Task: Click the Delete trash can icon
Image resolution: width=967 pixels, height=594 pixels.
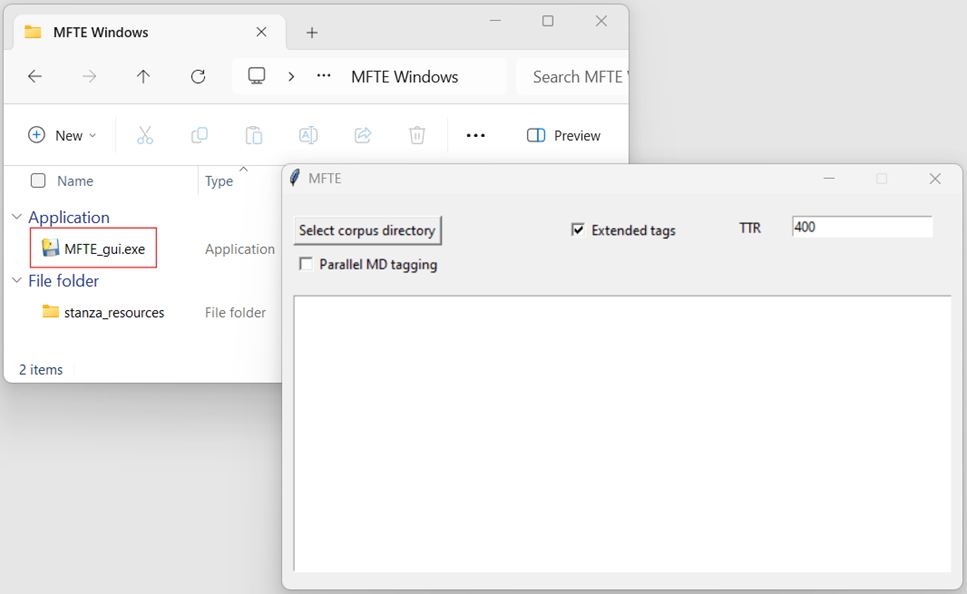Action: click(x=417, y=135)
